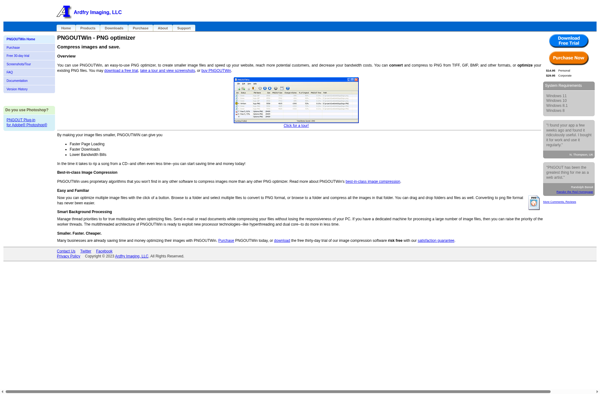Viewport: 600px width, 394px height.
Task: Open Version History in the sidebar
Action: tap(29, 89)
